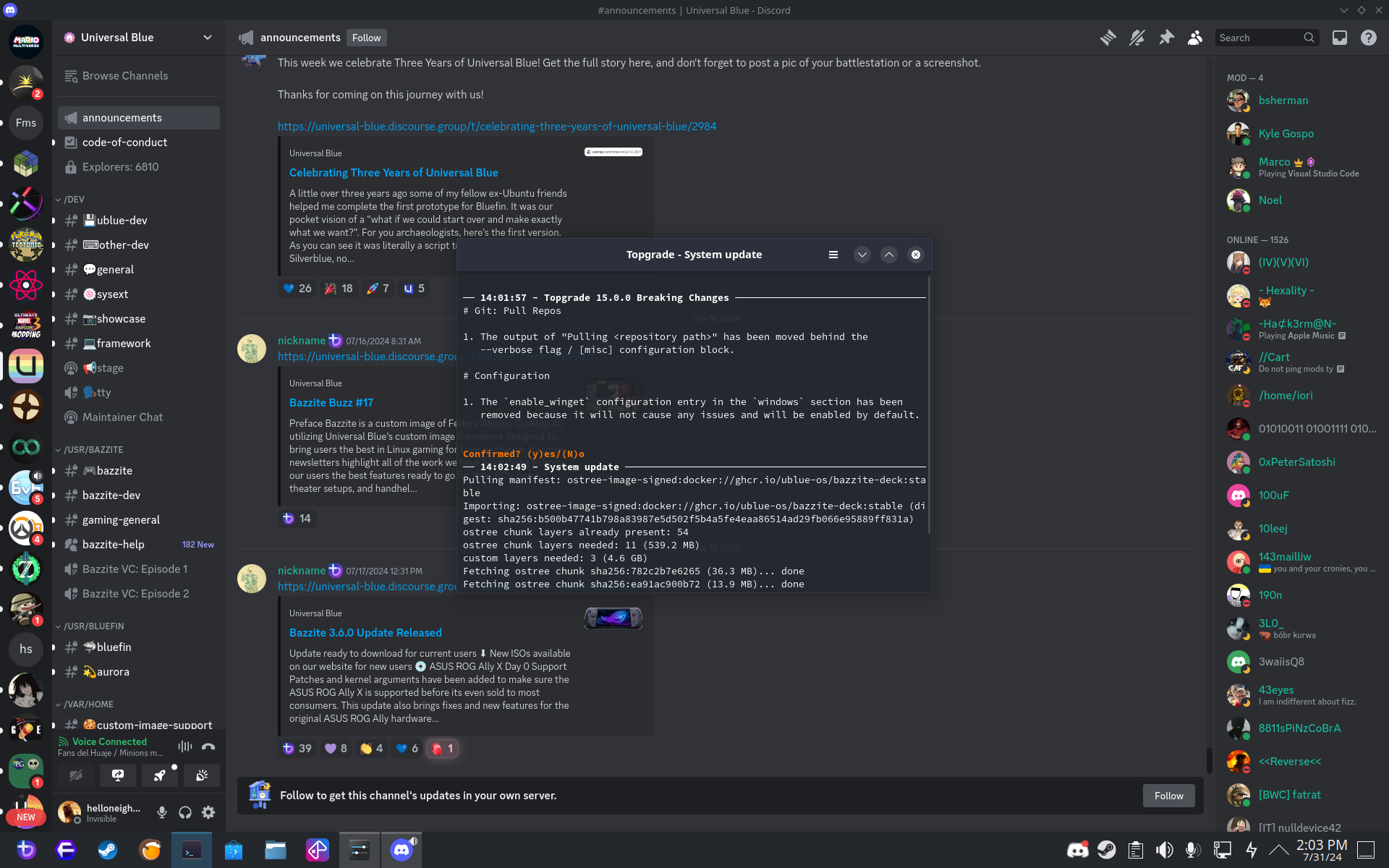
Task: Open the Pinned Messages icon
Action: click(1166, 38)
